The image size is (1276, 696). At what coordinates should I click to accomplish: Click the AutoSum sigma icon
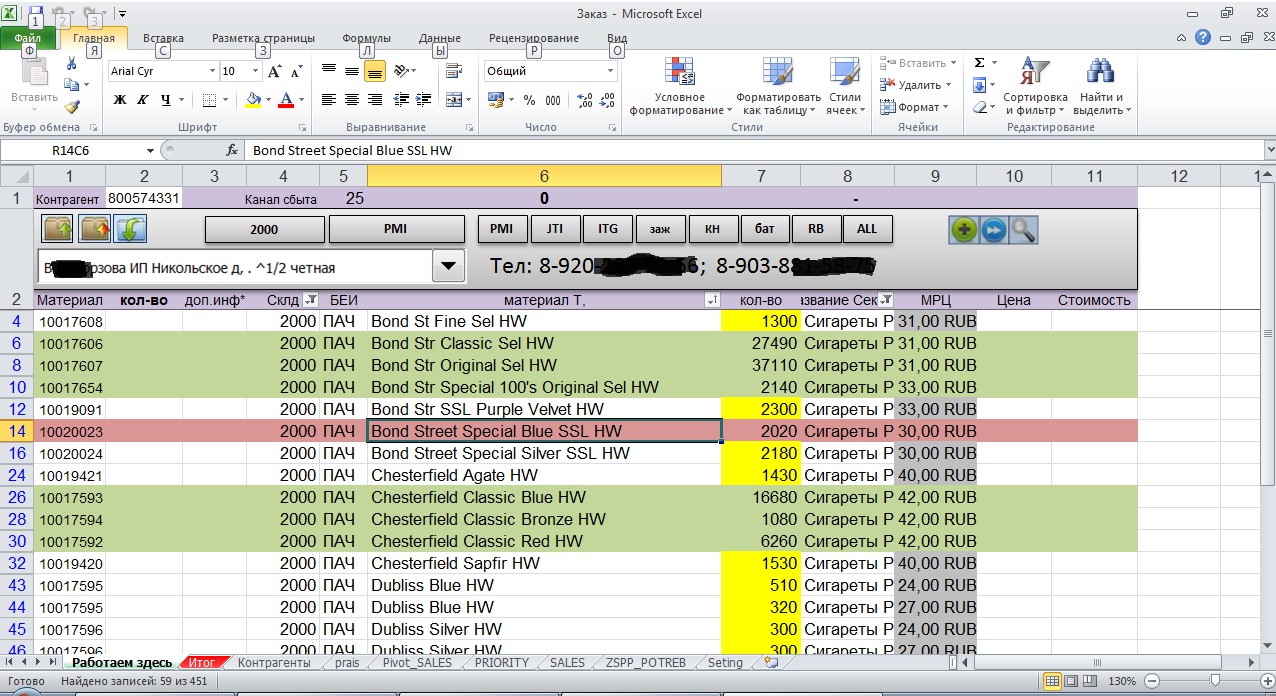click(x=979, y=63)
